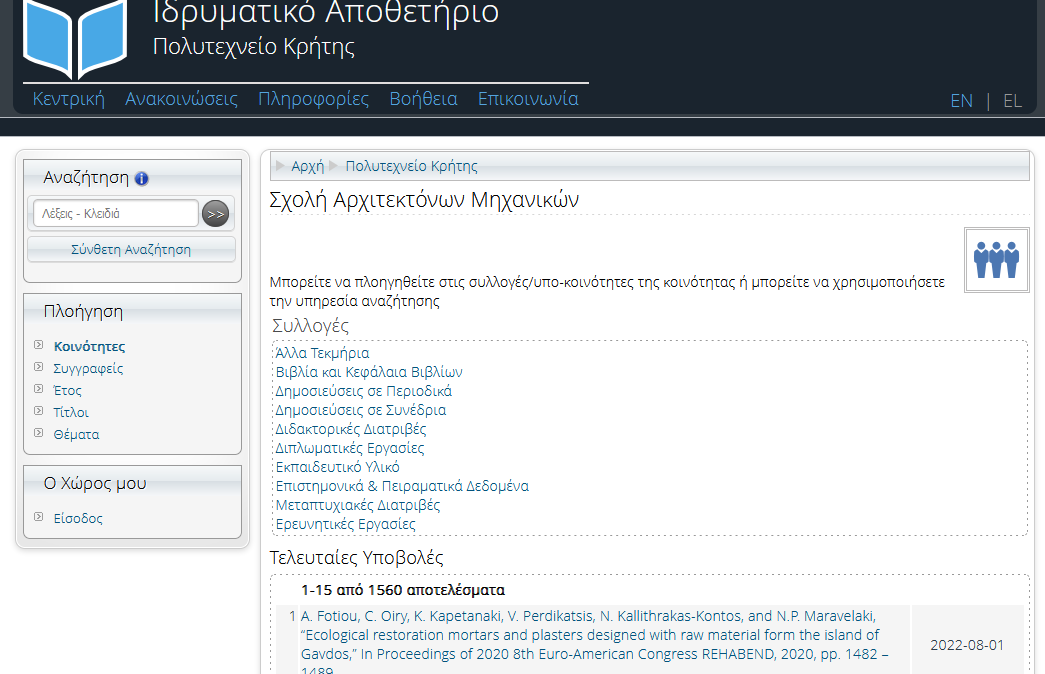Go to Αρχή breadcrumb

click(x=307, y=166)
